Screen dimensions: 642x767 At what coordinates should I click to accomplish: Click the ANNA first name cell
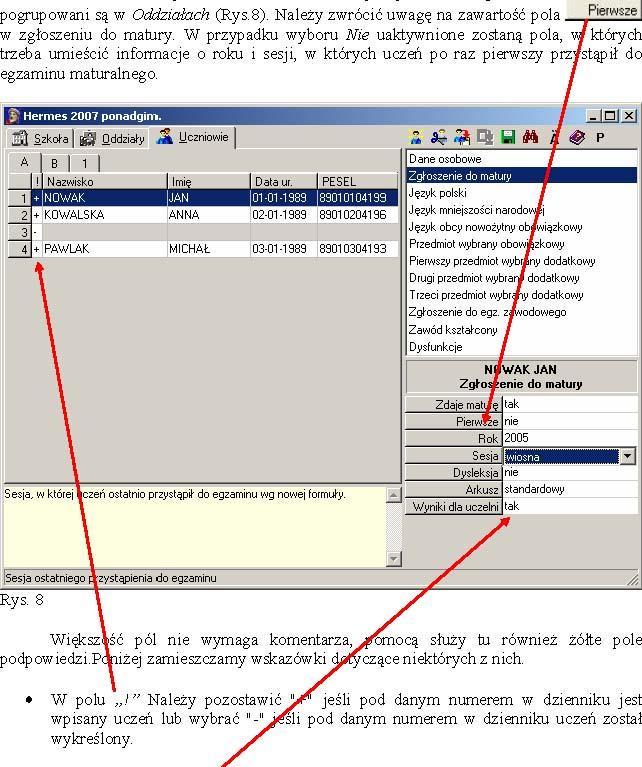208,215
